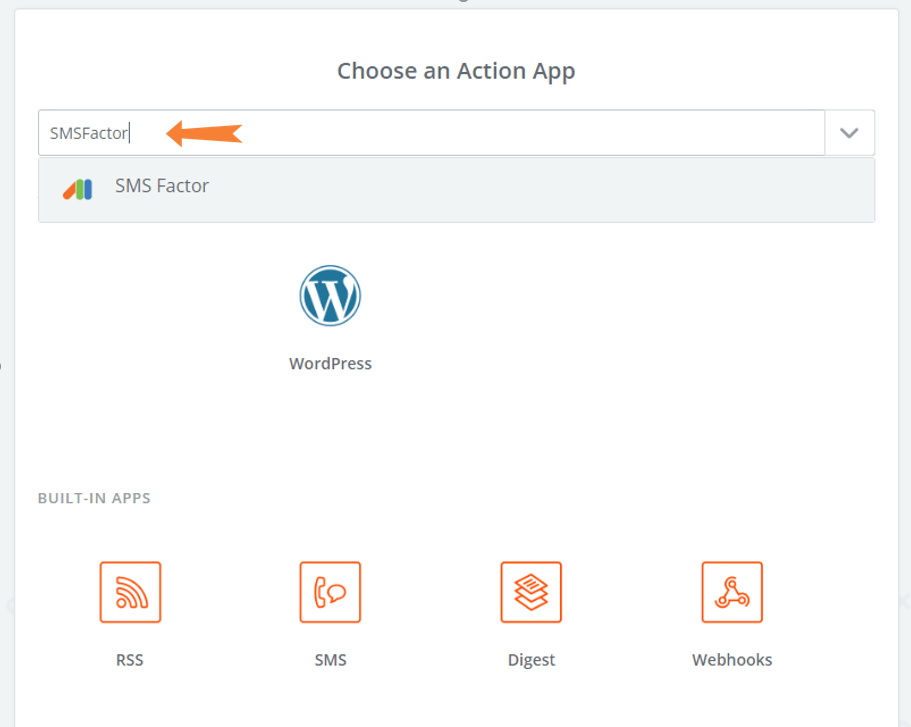This screenshot has width=911, height=727.
Task: Select the SMS Factor search result text
Action: coord(162,186)
